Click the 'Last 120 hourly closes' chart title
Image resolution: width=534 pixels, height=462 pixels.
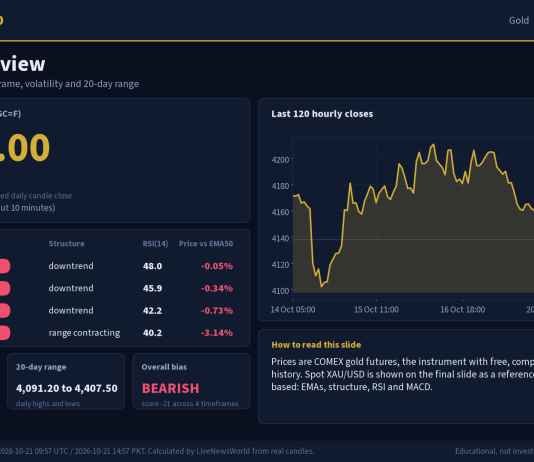322,114
